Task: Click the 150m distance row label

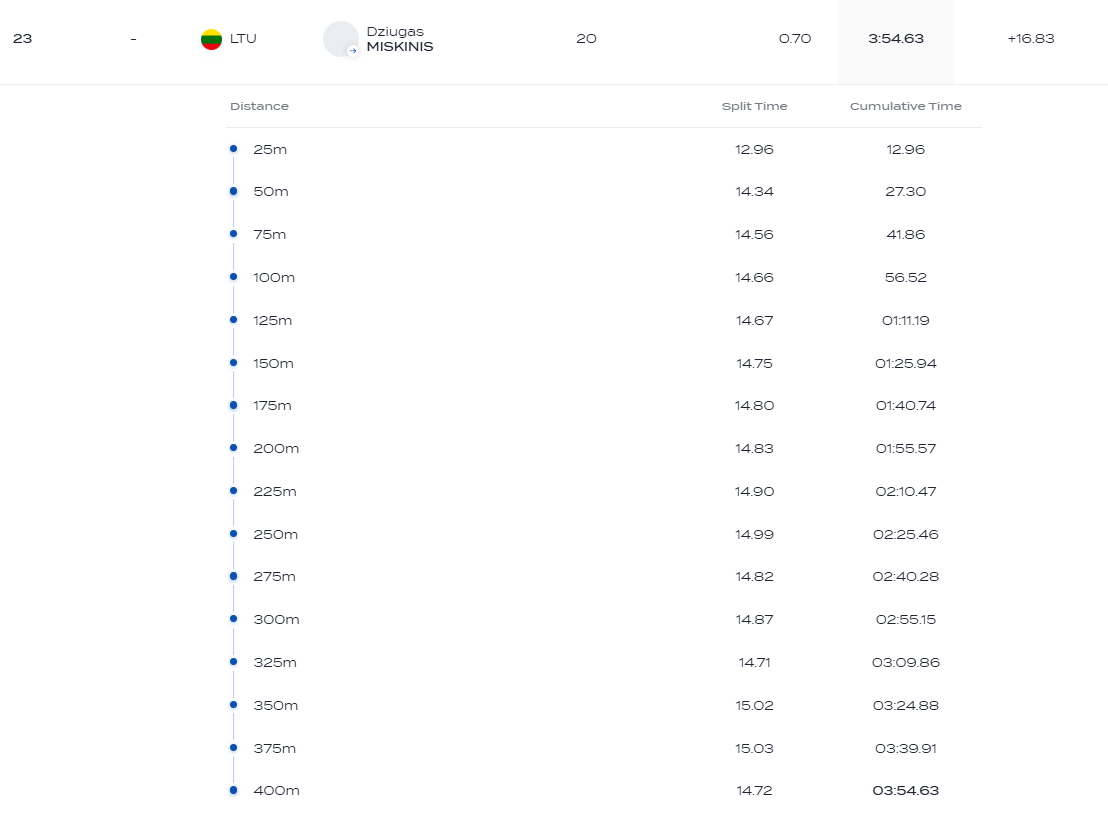Action: click(x=273, y=363)
